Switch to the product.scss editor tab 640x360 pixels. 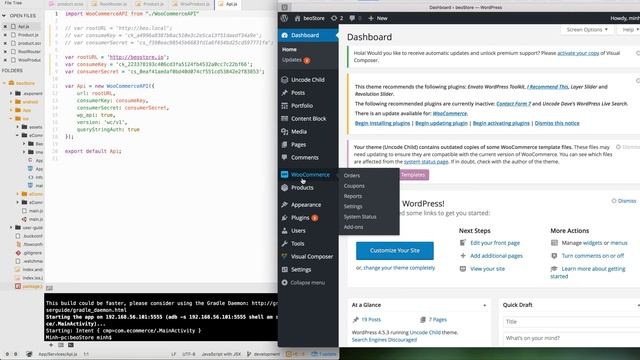coord(67,4)
